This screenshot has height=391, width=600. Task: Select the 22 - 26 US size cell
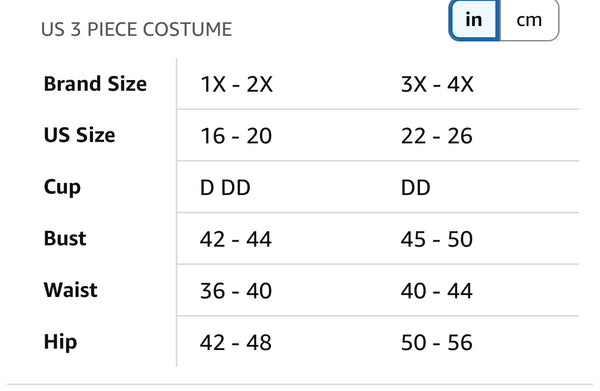pyautogui.click(x=437, y=136)
